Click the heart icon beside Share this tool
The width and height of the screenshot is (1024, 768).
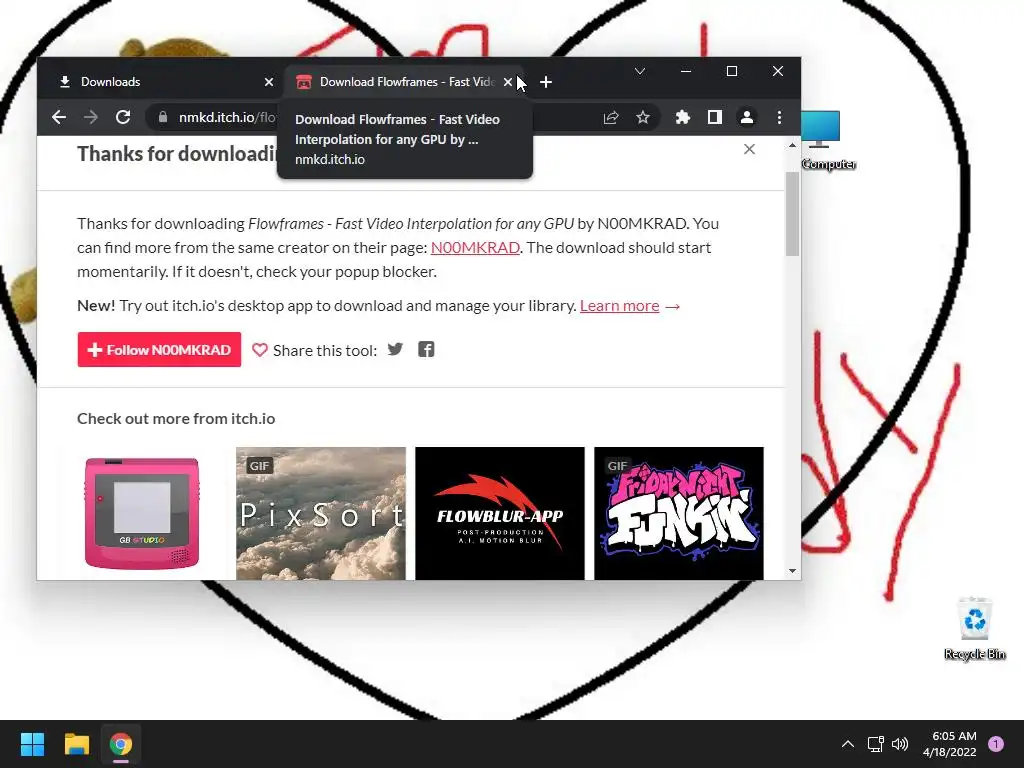(259, 350)
